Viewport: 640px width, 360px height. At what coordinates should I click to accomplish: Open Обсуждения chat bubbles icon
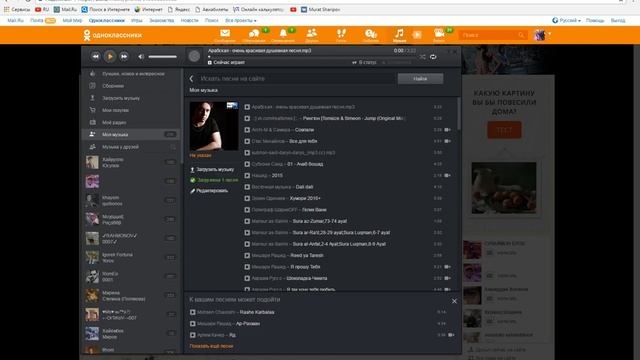pyautogui.click(x=254, y=35)
